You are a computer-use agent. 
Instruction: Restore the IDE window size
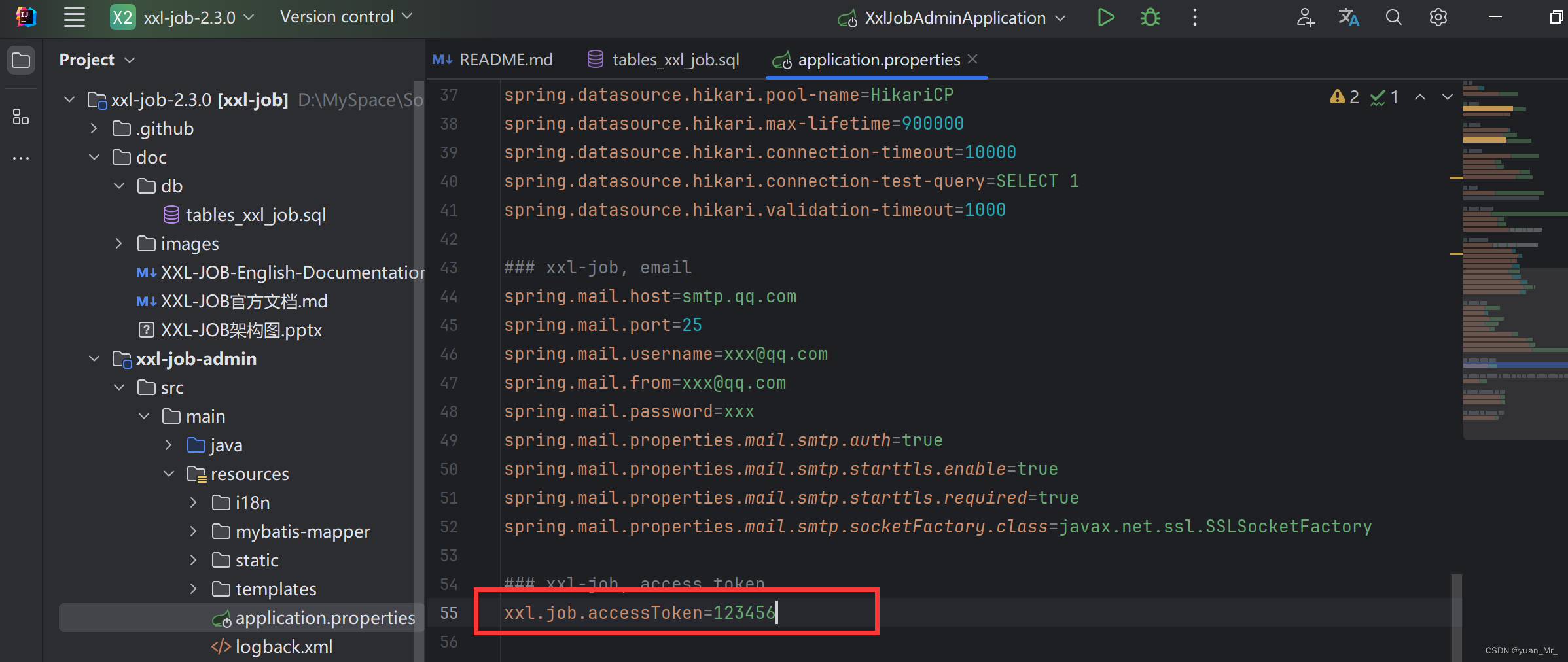coord(1557,17)
